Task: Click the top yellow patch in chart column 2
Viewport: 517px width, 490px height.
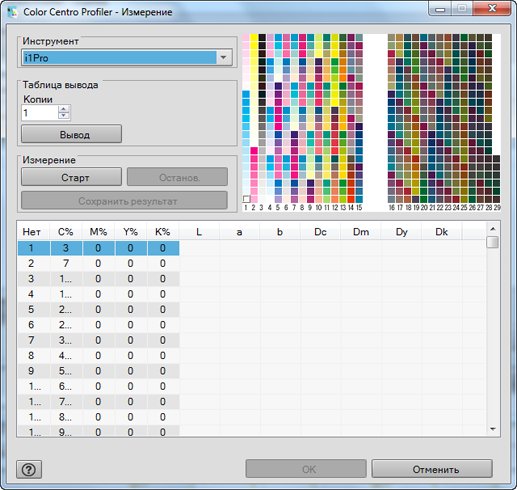Action: pyautogui.click(x=254, y=37)
